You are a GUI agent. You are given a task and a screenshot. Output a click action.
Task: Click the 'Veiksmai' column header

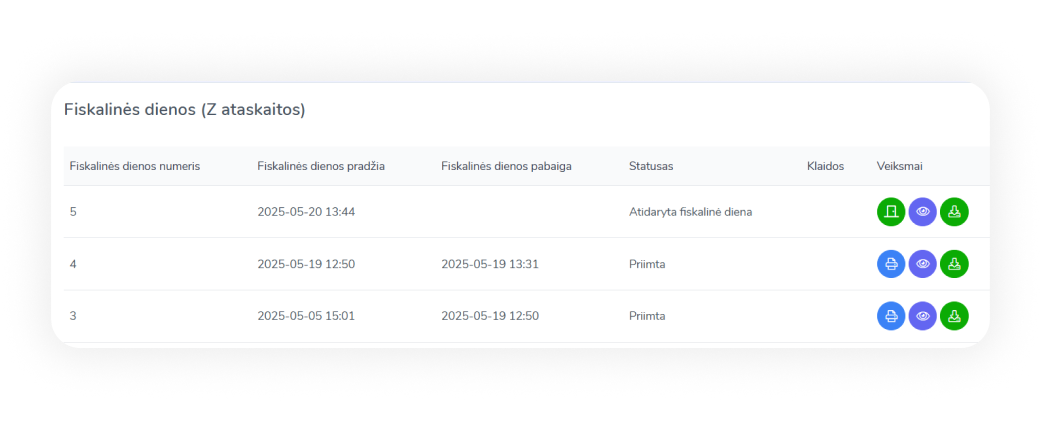(900, 166)
